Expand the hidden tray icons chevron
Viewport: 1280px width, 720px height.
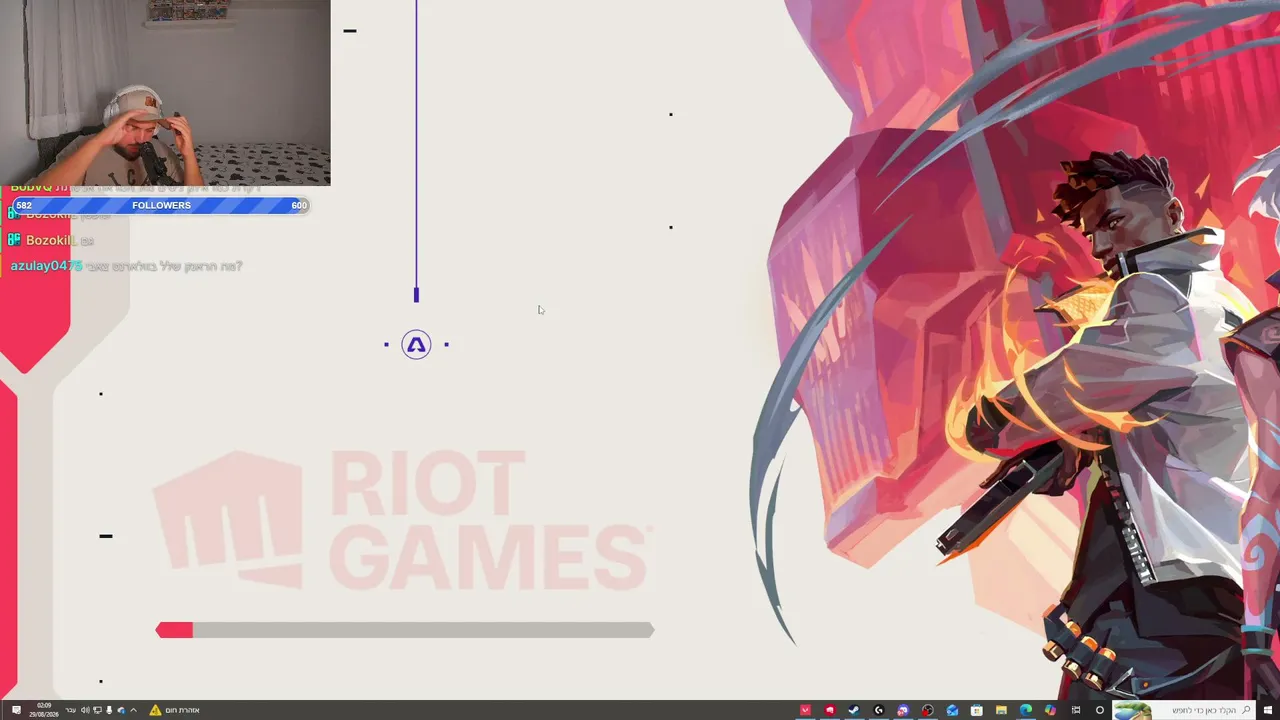point(133,710)
